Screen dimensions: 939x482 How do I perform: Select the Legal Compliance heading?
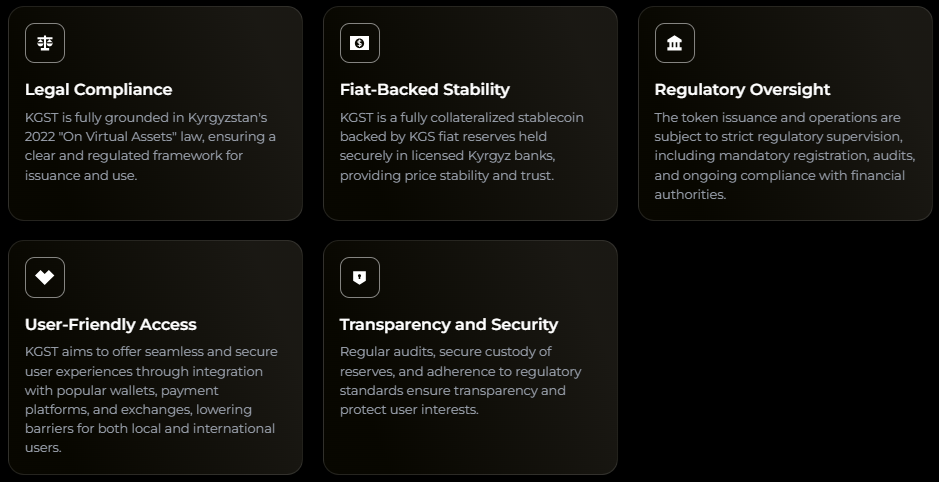pyautogui.click(x=98, y=89)
